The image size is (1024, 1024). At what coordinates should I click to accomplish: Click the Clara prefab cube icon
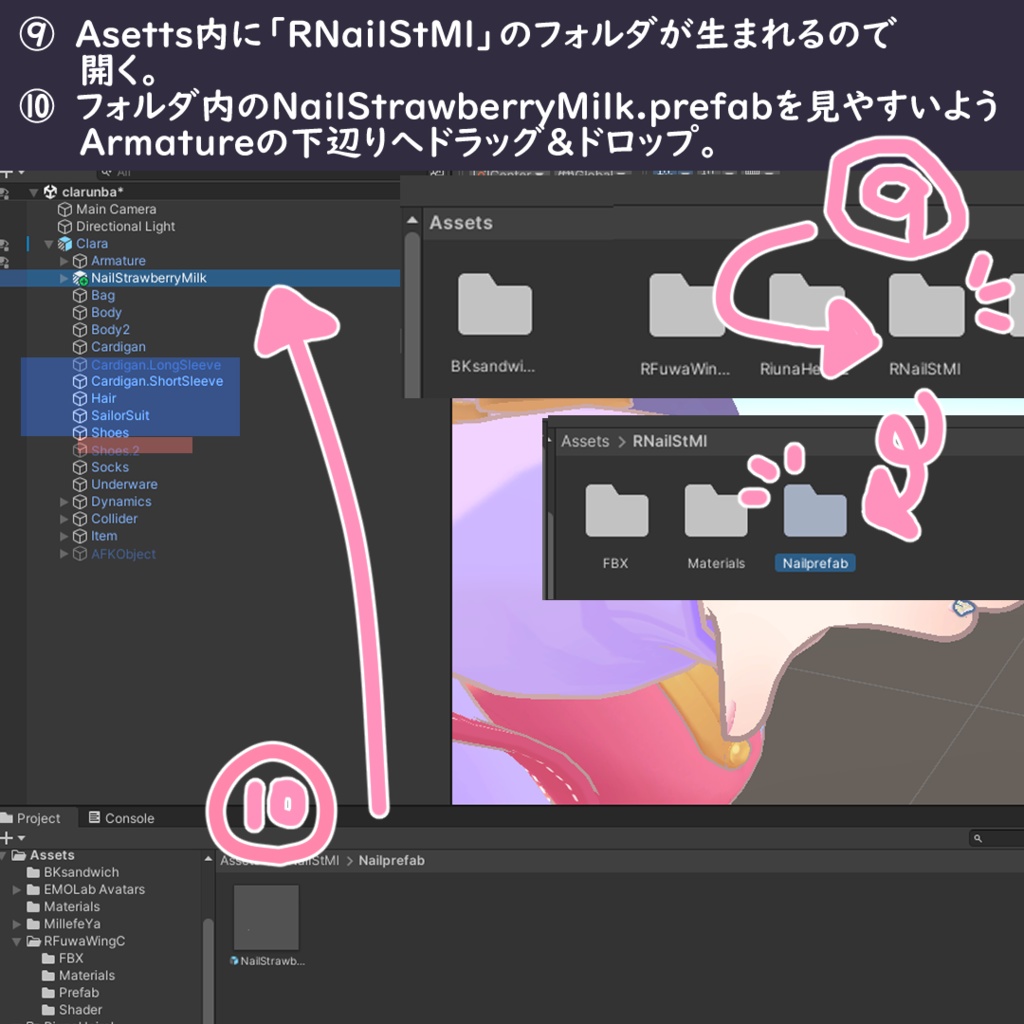click(65, 244)
